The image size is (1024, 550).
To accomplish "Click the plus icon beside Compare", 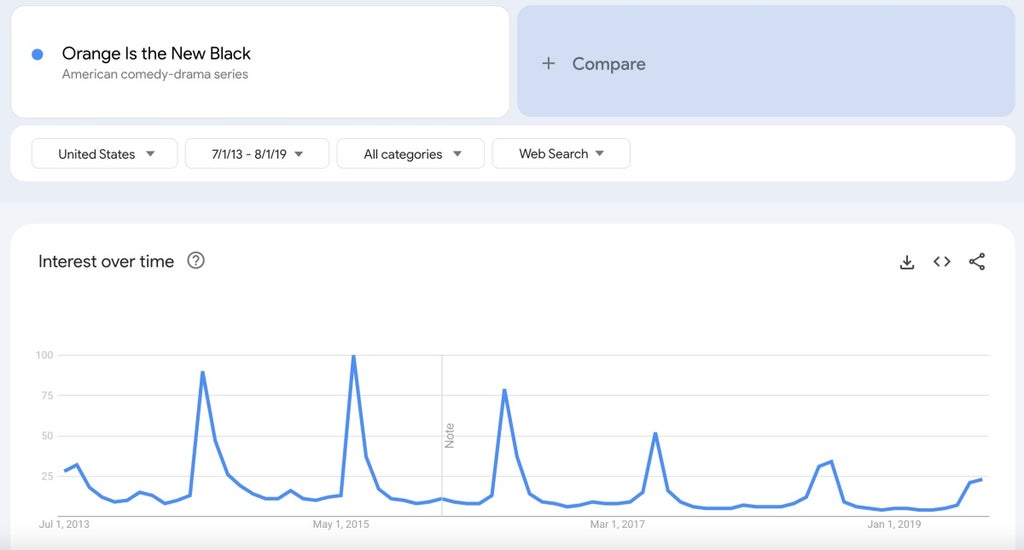I will [x=549, y=63].
